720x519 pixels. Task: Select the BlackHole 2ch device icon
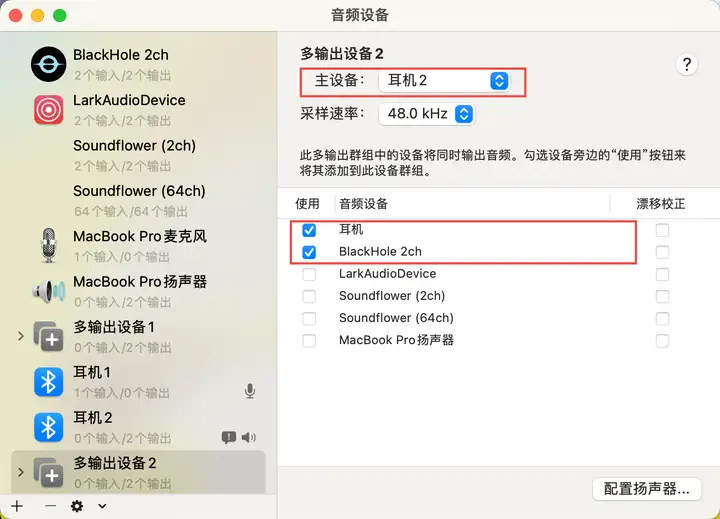click(x=48, y=64)
